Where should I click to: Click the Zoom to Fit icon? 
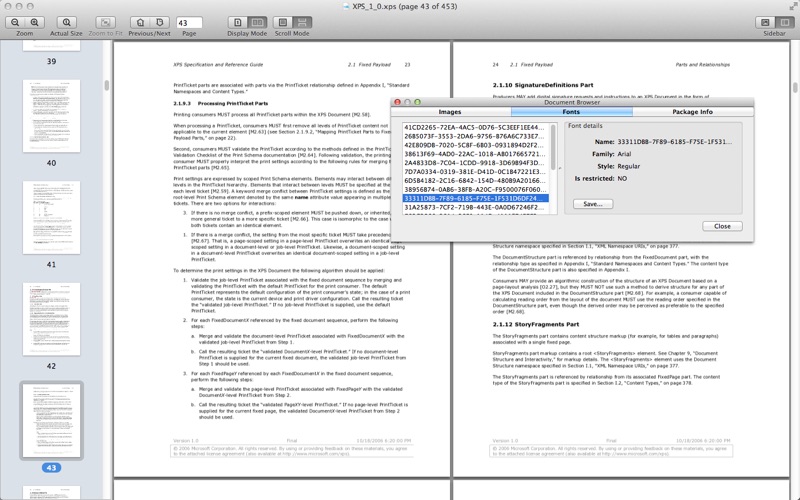pos(106,22)
